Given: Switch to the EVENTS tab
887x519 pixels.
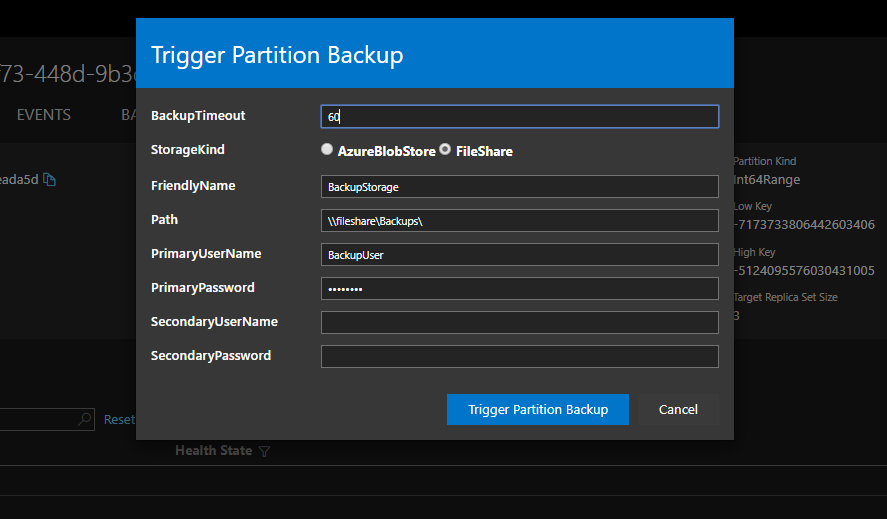Looking at the screenshot, I should pyautogui.click(x=44, y=115).
